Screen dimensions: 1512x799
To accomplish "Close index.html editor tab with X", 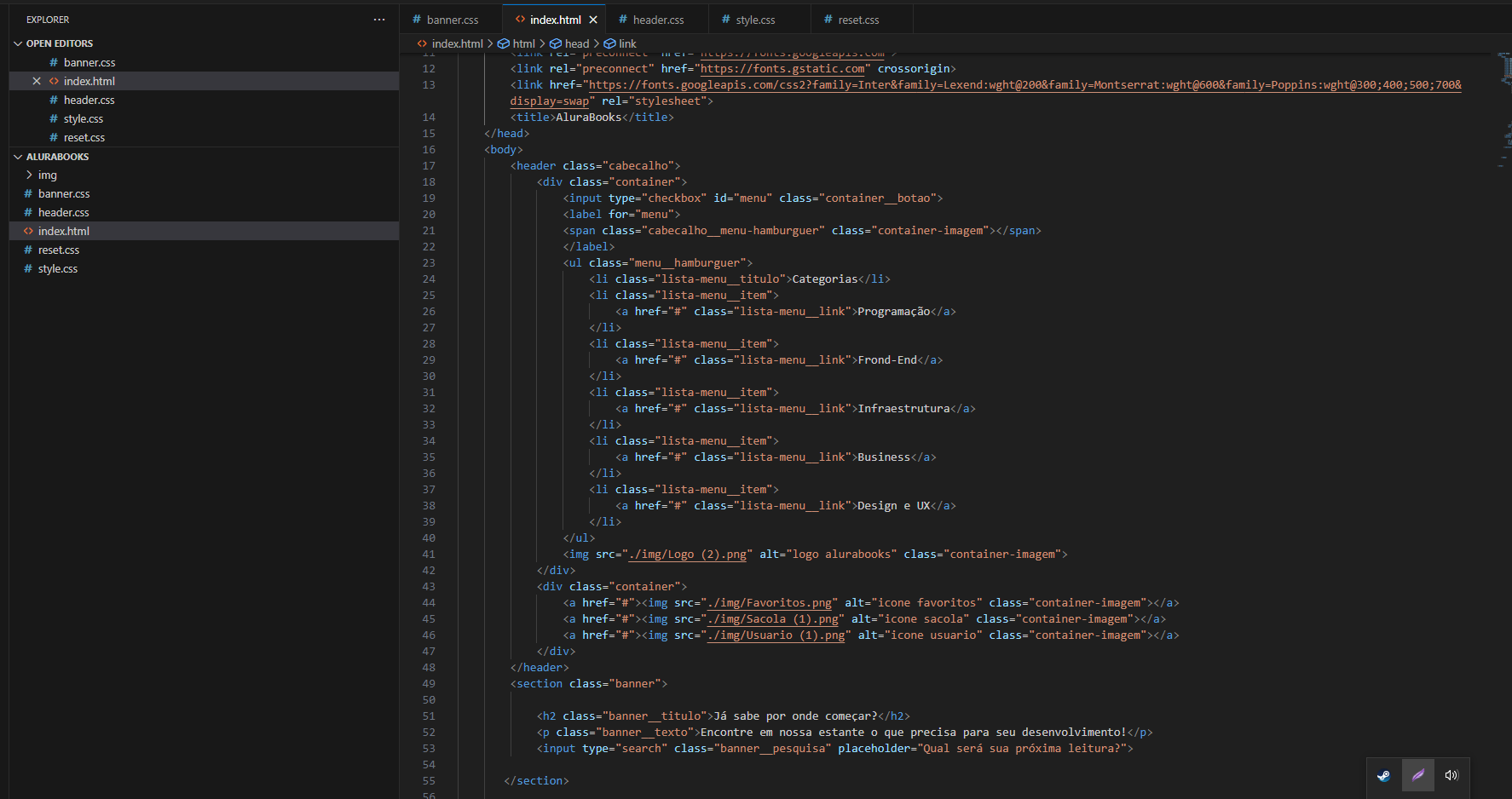I will (593, 20).
